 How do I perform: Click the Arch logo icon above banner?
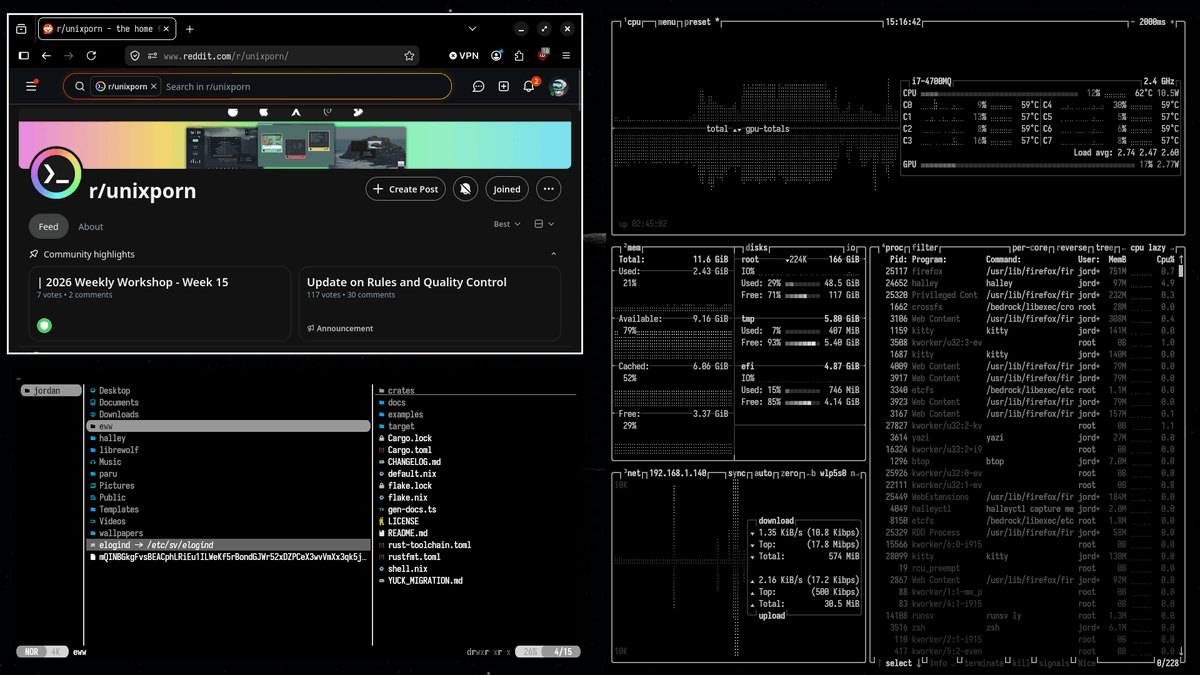pos(296,112)
